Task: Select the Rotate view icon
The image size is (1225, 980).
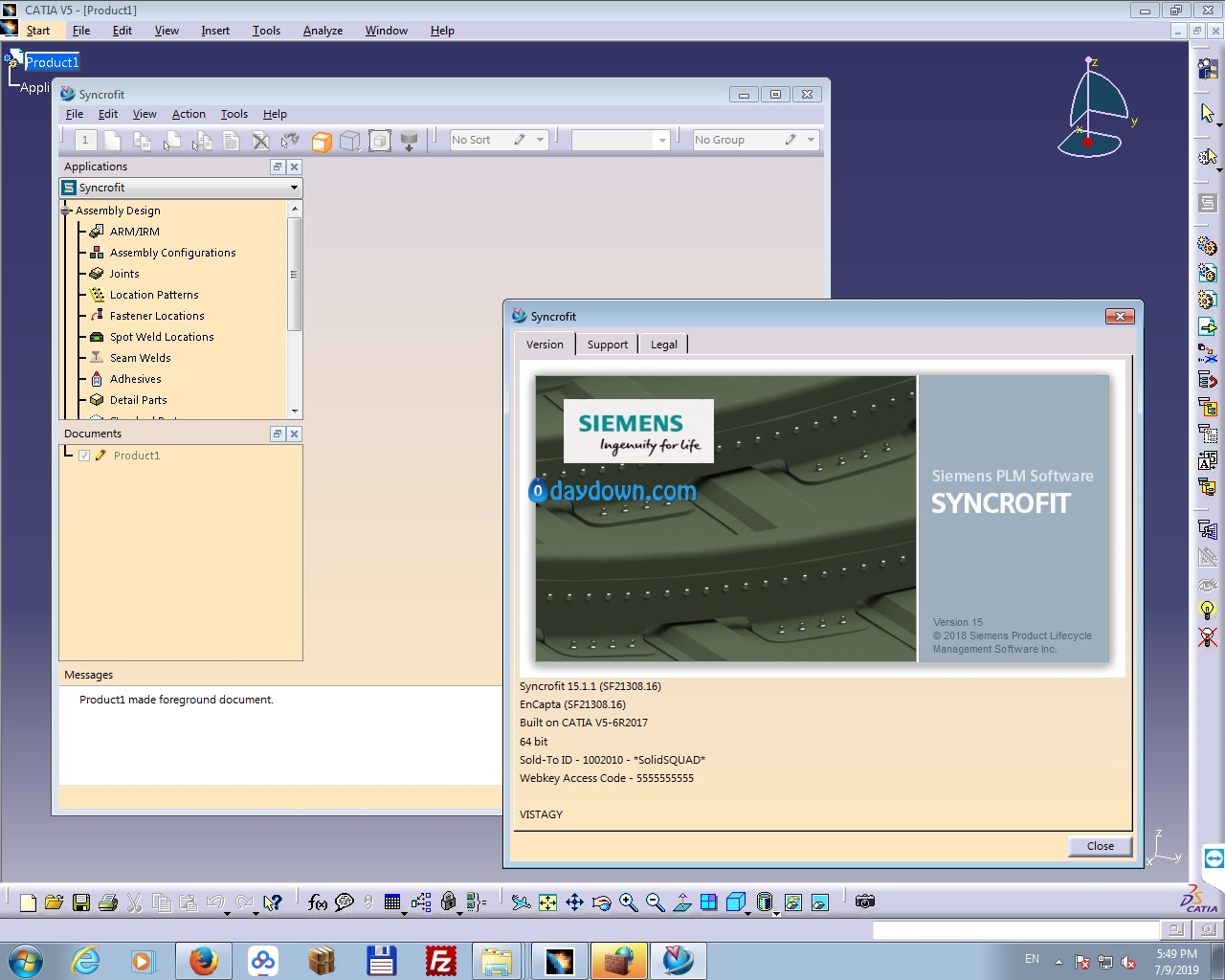Action: pos(601,902)
